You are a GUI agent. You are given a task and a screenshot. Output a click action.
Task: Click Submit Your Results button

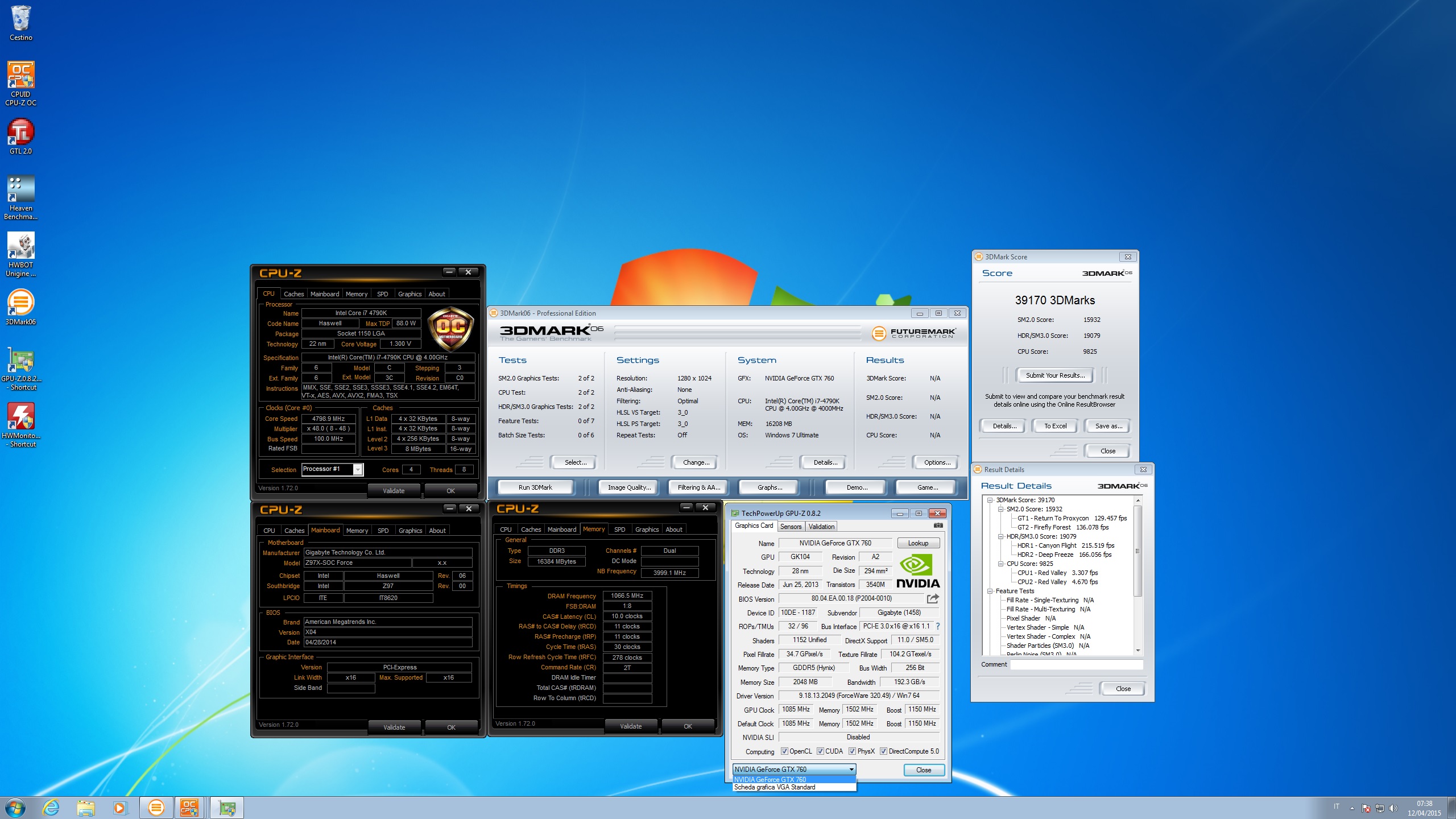pyautogui.click(x=1055, y=375)
